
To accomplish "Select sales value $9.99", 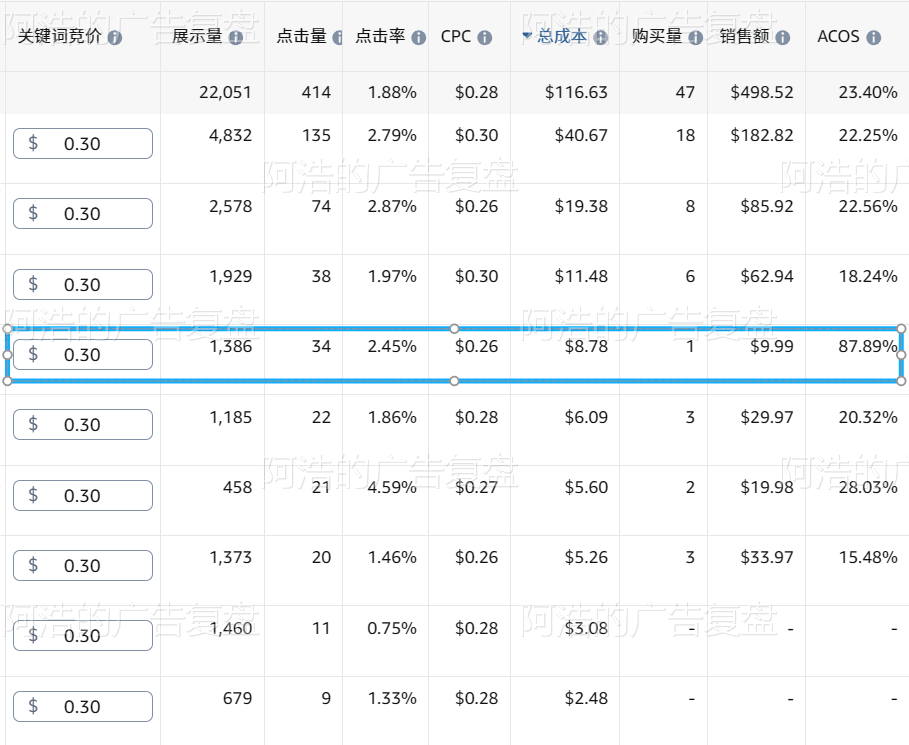I will coord(772,346).
